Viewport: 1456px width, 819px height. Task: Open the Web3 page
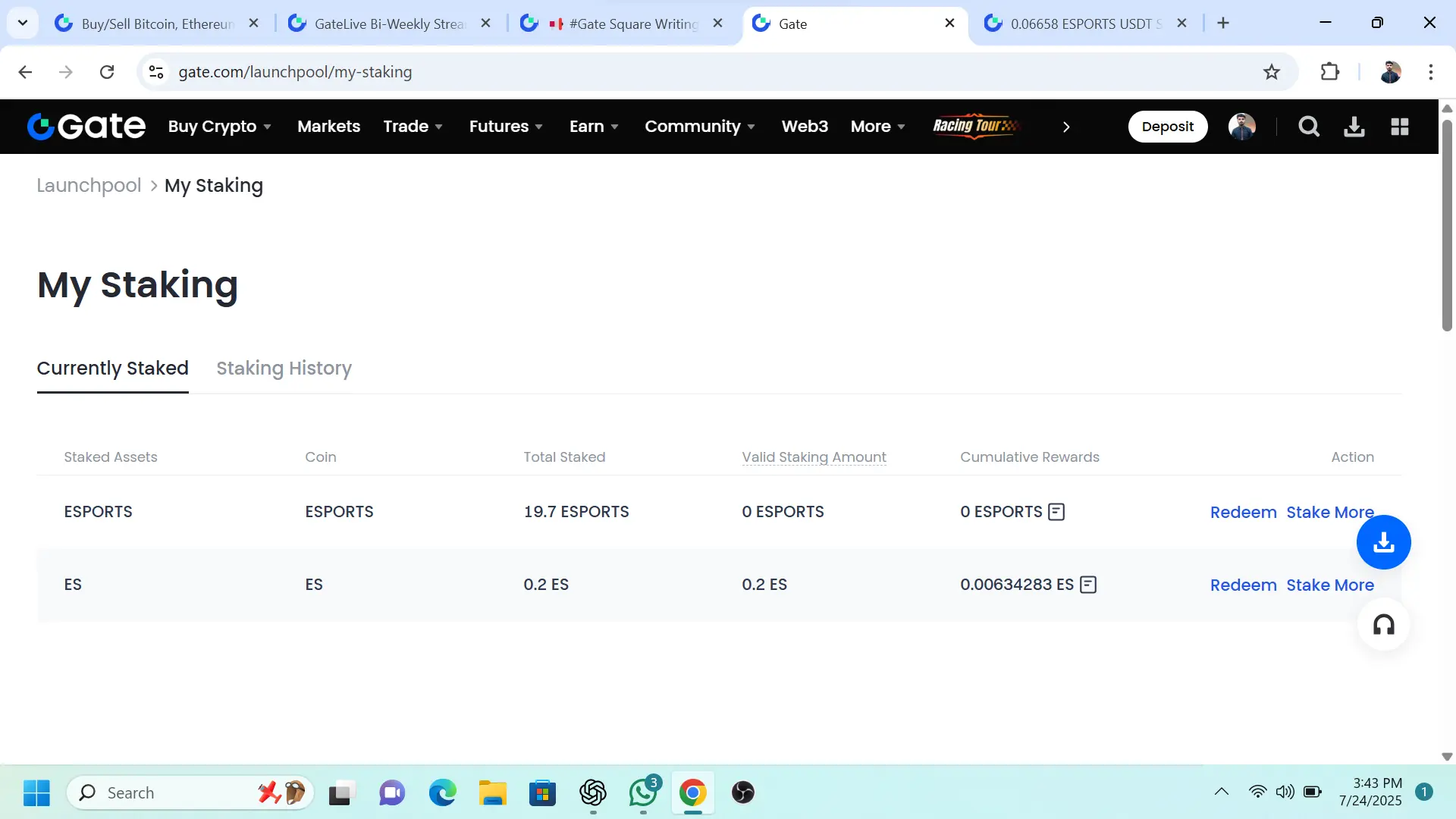point(805,127)
